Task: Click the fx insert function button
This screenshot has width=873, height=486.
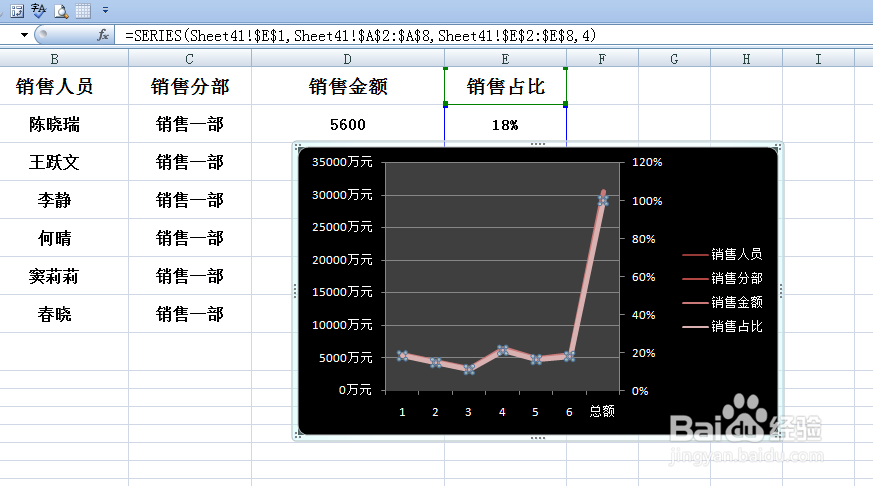Action: tap(103, 35)
